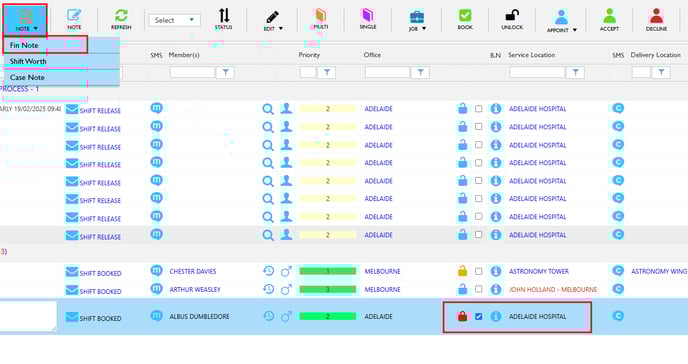Focus the Office filter text box
This screenshot has height=364, width=688.
[387, 72]
